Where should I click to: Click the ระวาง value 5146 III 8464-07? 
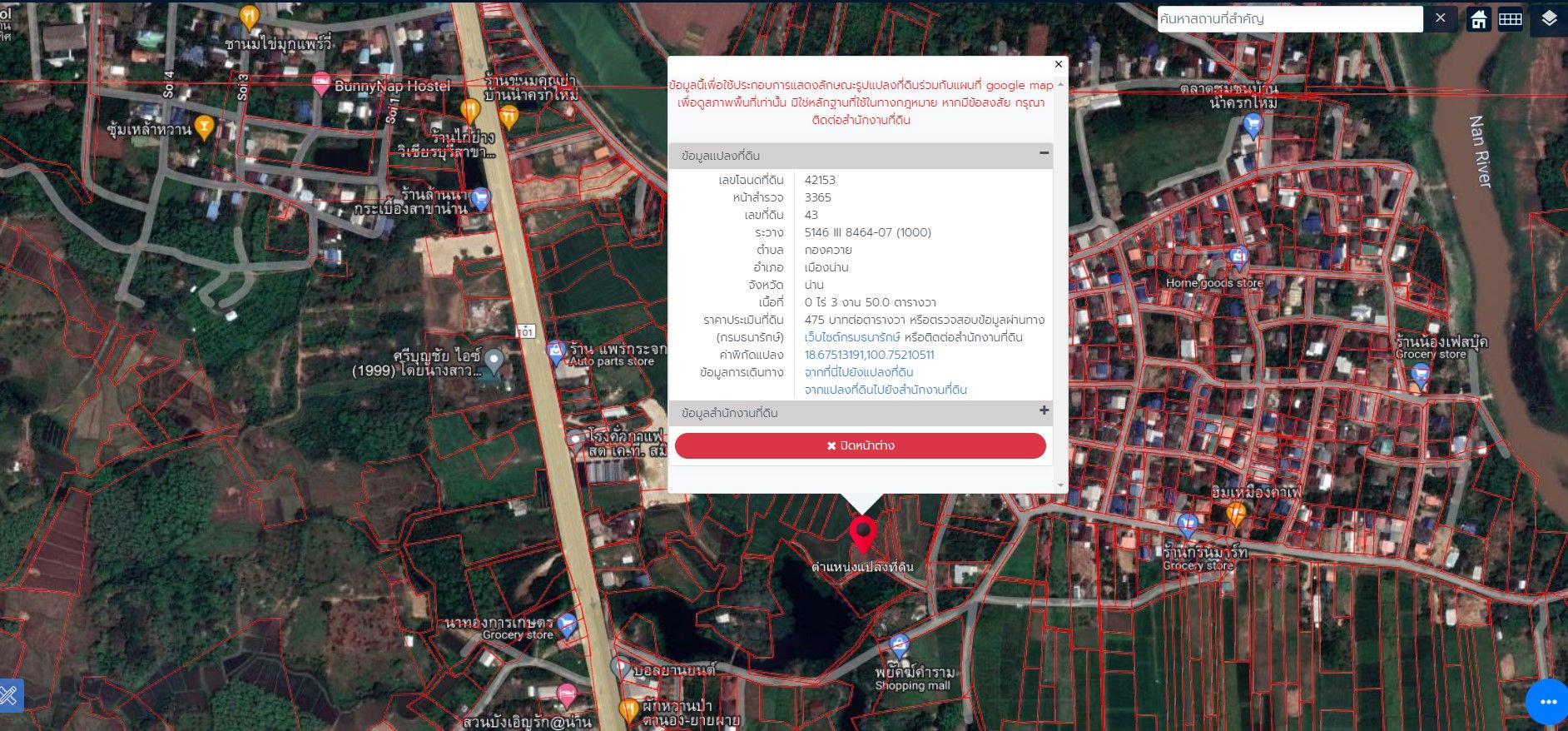point(868,232)
